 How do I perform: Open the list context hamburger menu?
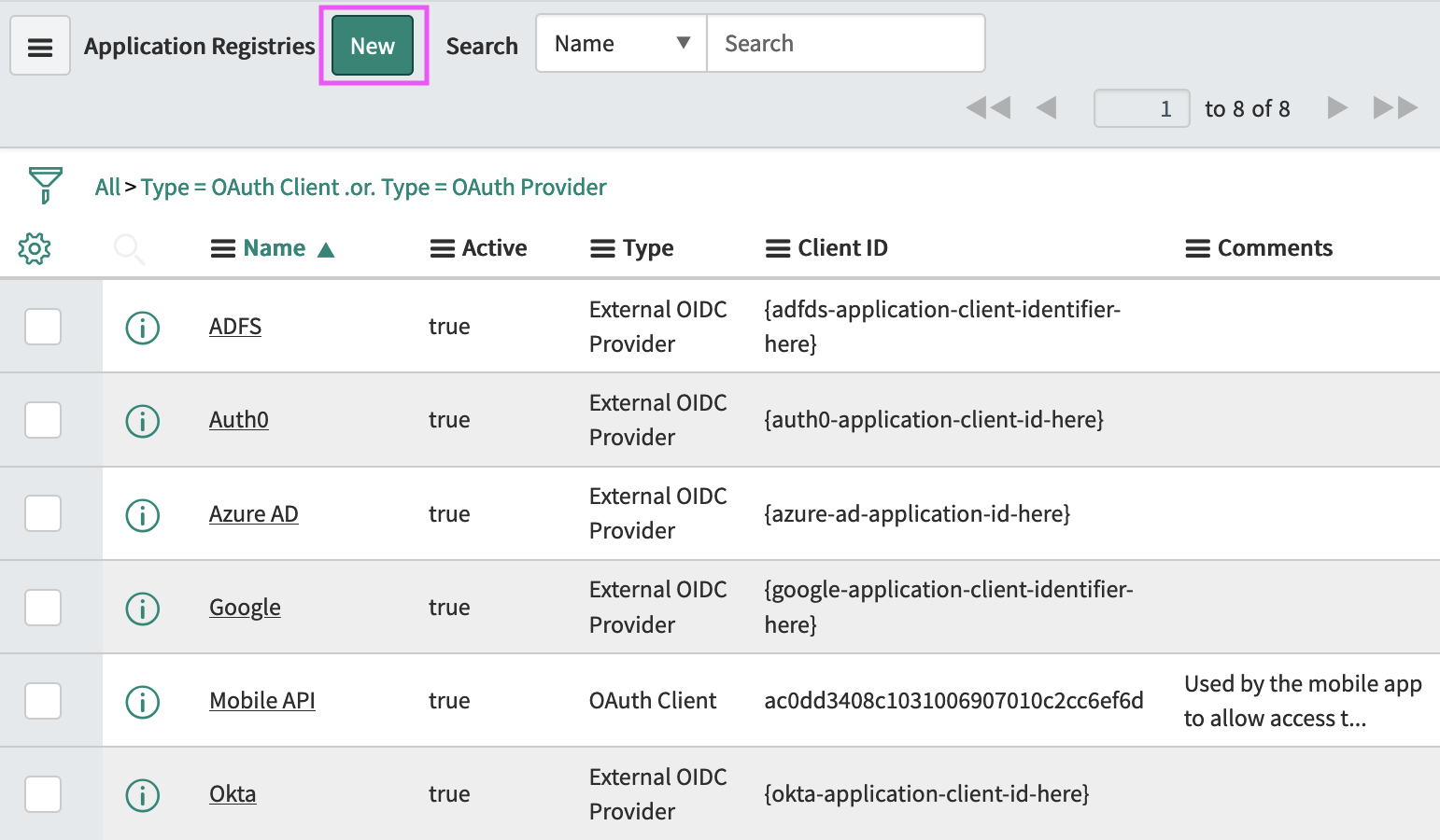[40, 47]
